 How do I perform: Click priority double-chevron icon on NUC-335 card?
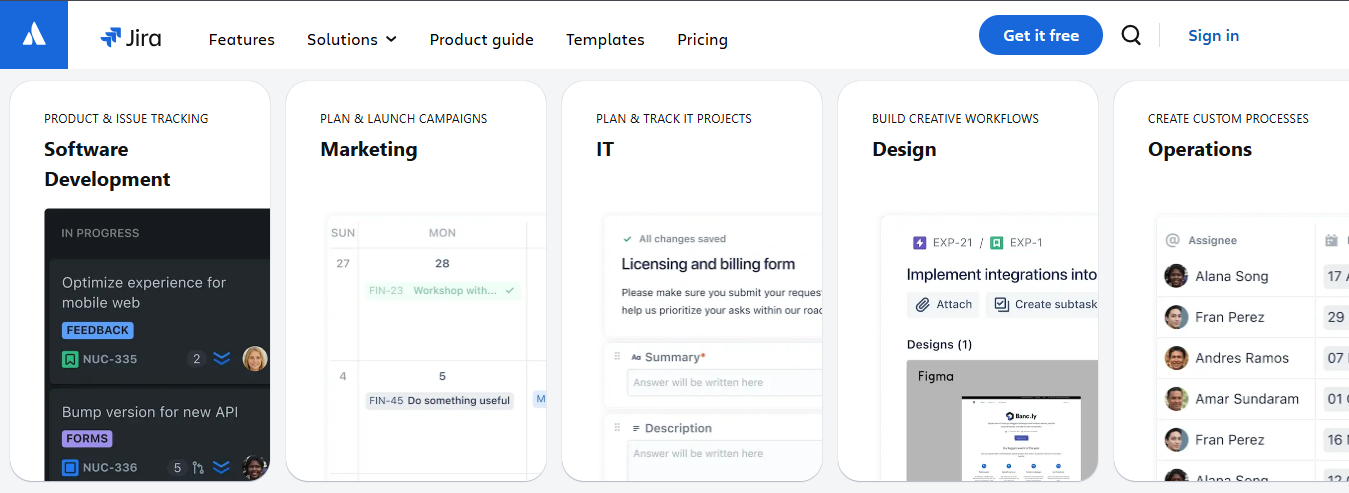[222, 358]
